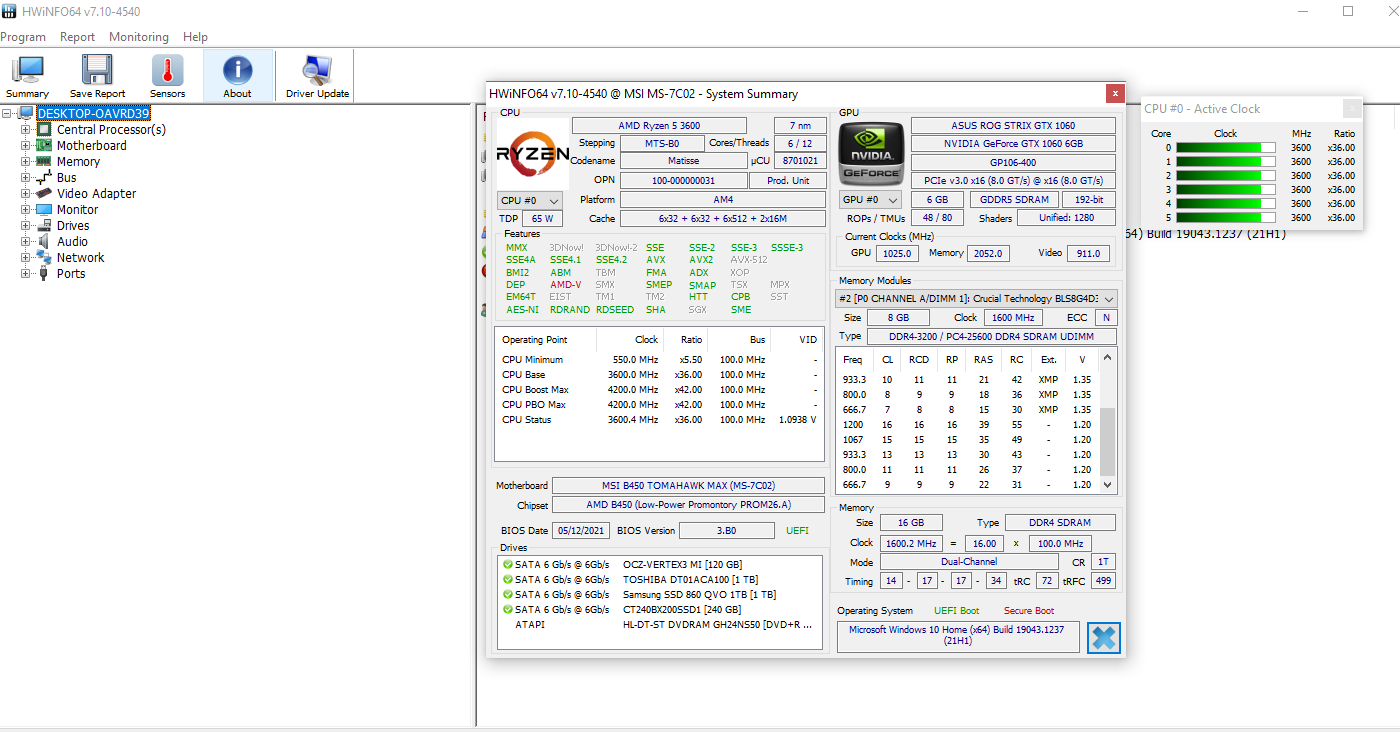The height and width of the screenshot is (732, 1400).
Task: Select the Video Adapter card icon
Action: [x=44, y=193]
